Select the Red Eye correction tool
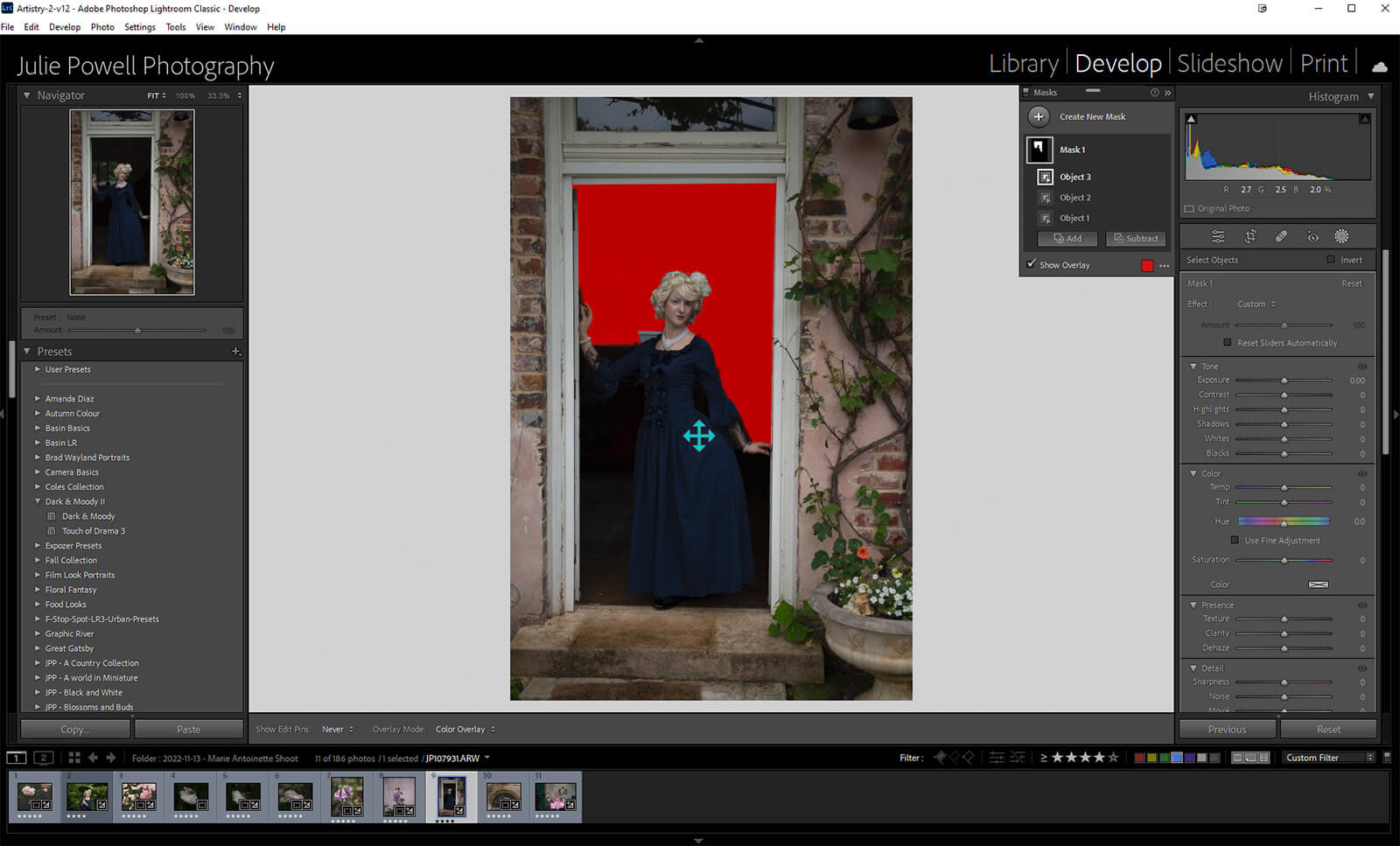 pos(1312,236)
